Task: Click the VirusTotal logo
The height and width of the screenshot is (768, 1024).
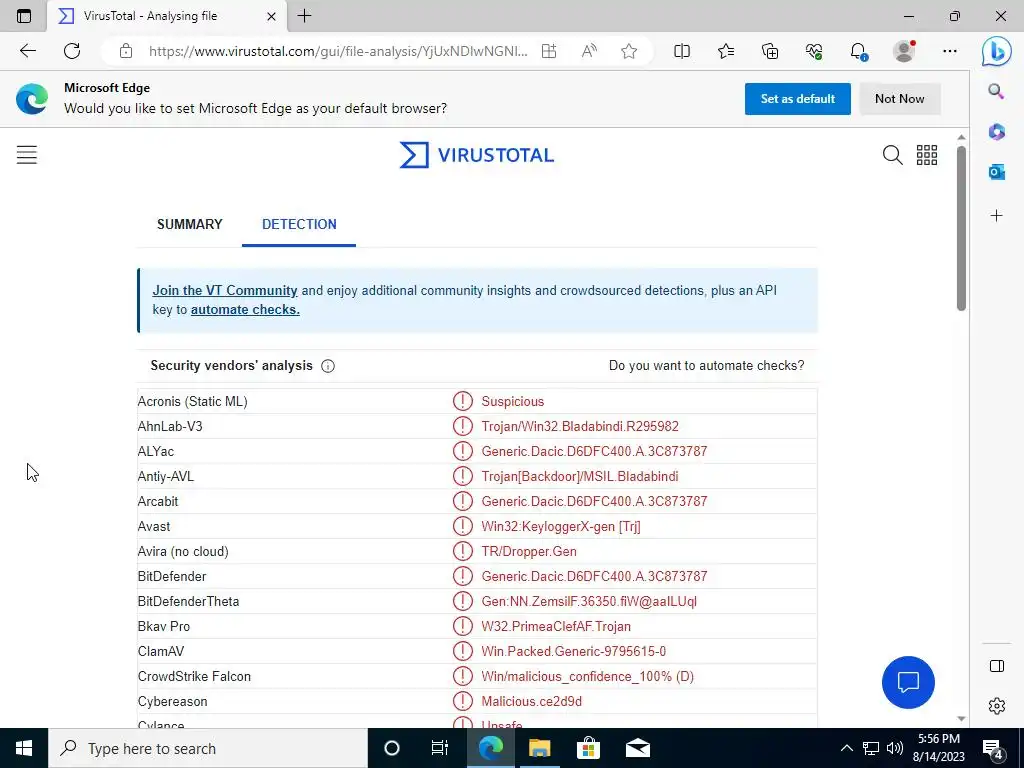Action: (477, 155)
